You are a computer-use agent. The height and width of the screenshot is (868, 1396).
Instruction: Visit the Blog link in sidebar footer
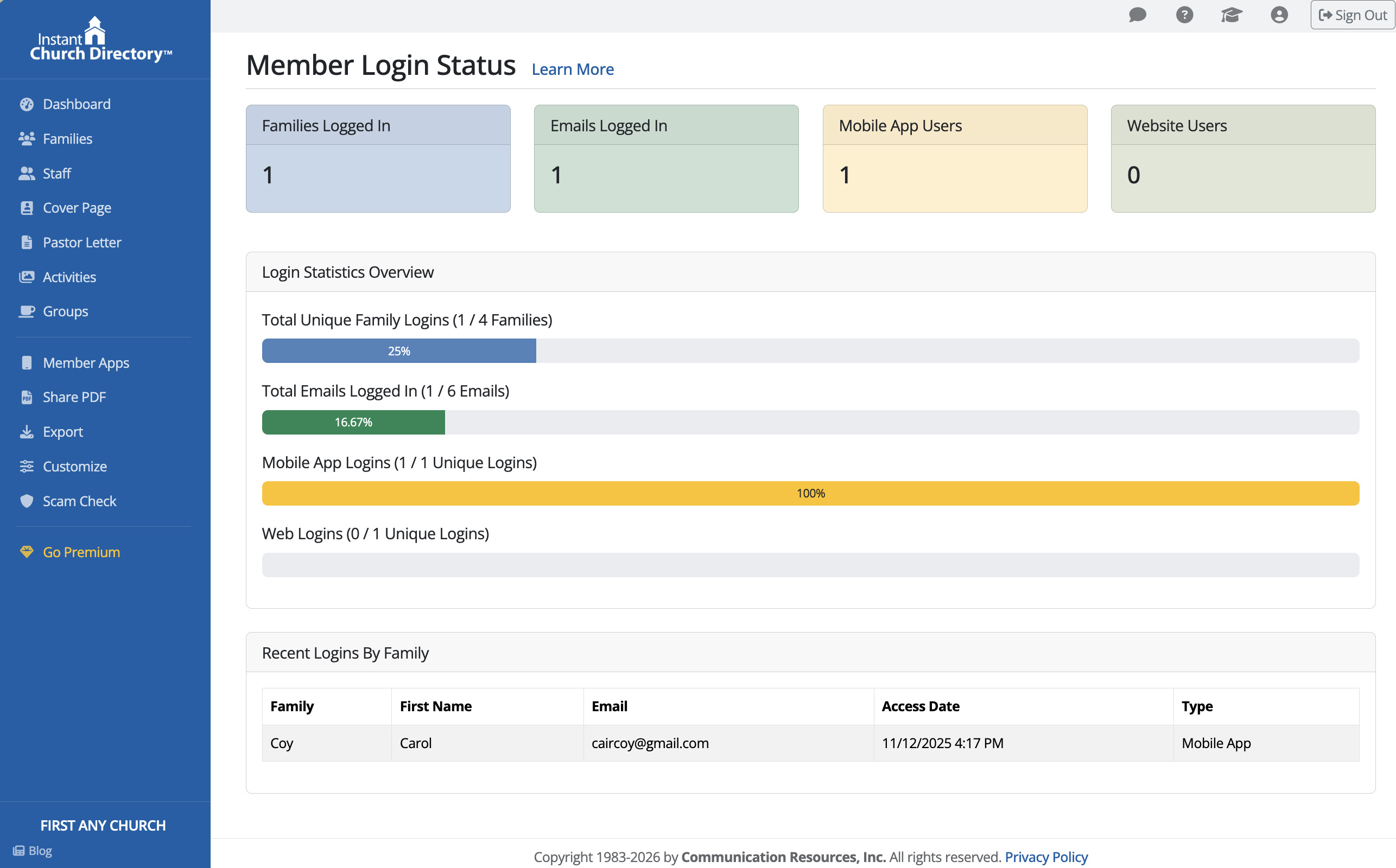click(x=40, y=851)
